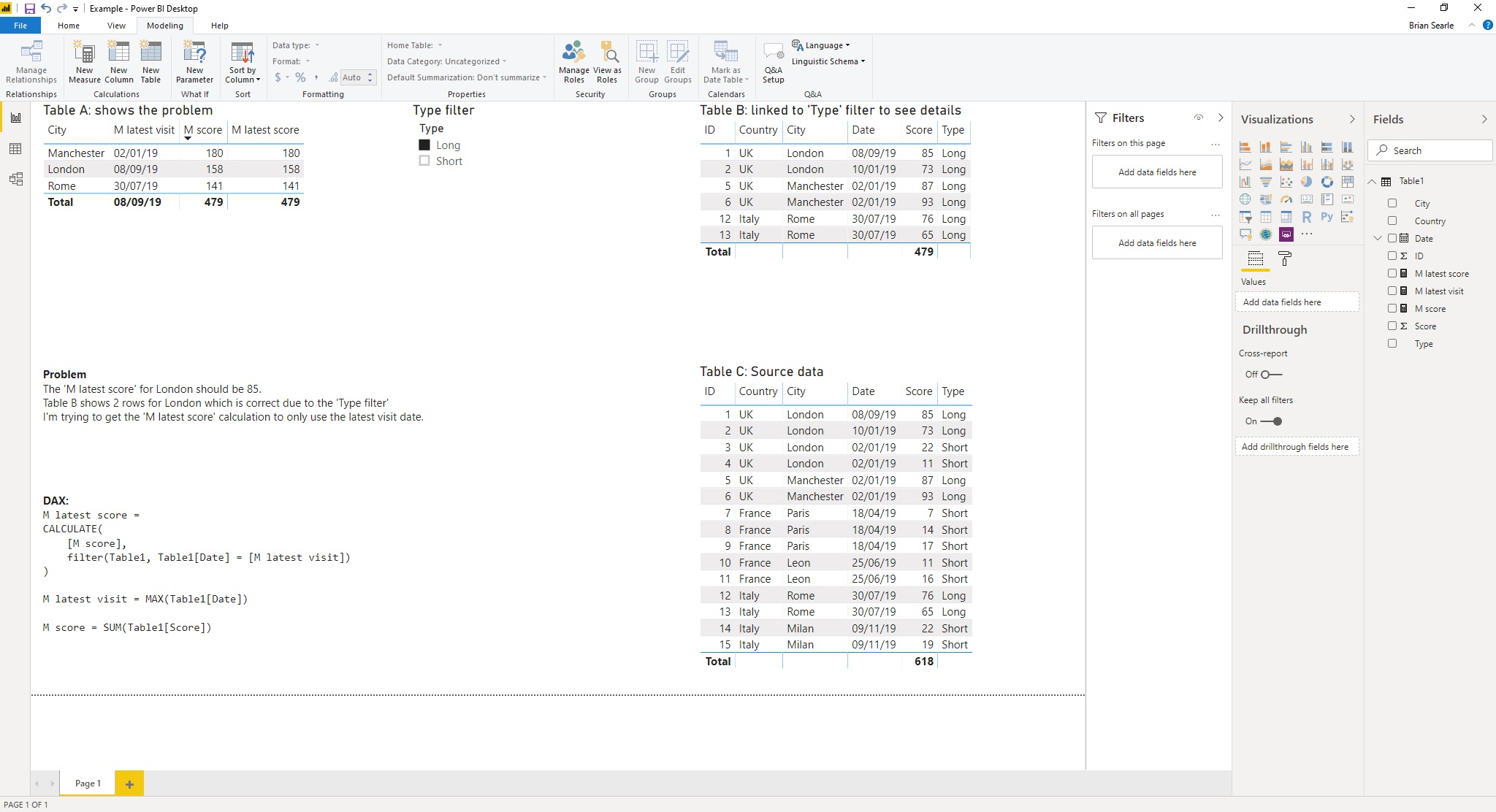Add a new report page
Image resolution: width=1496 pixels, height=812 pixels.
pyautogui.click(x=129, y=784)
